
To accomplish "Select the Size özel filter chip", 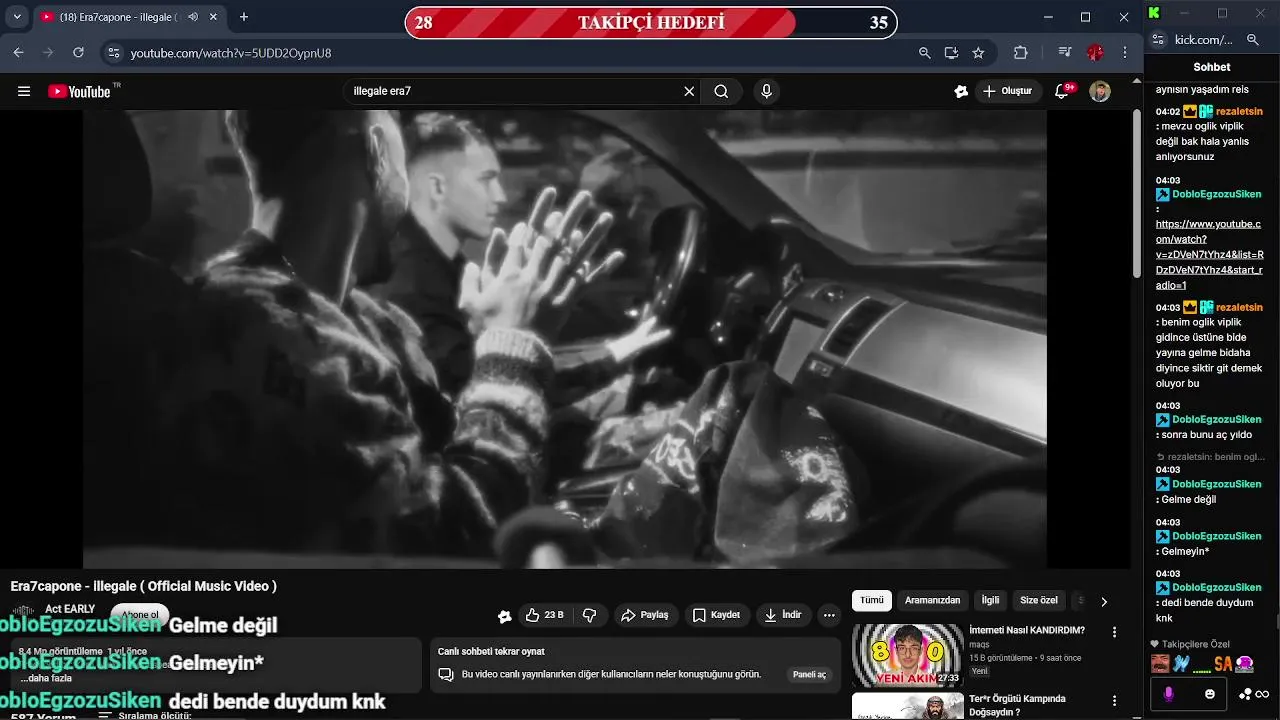I will coord(1038,600).
